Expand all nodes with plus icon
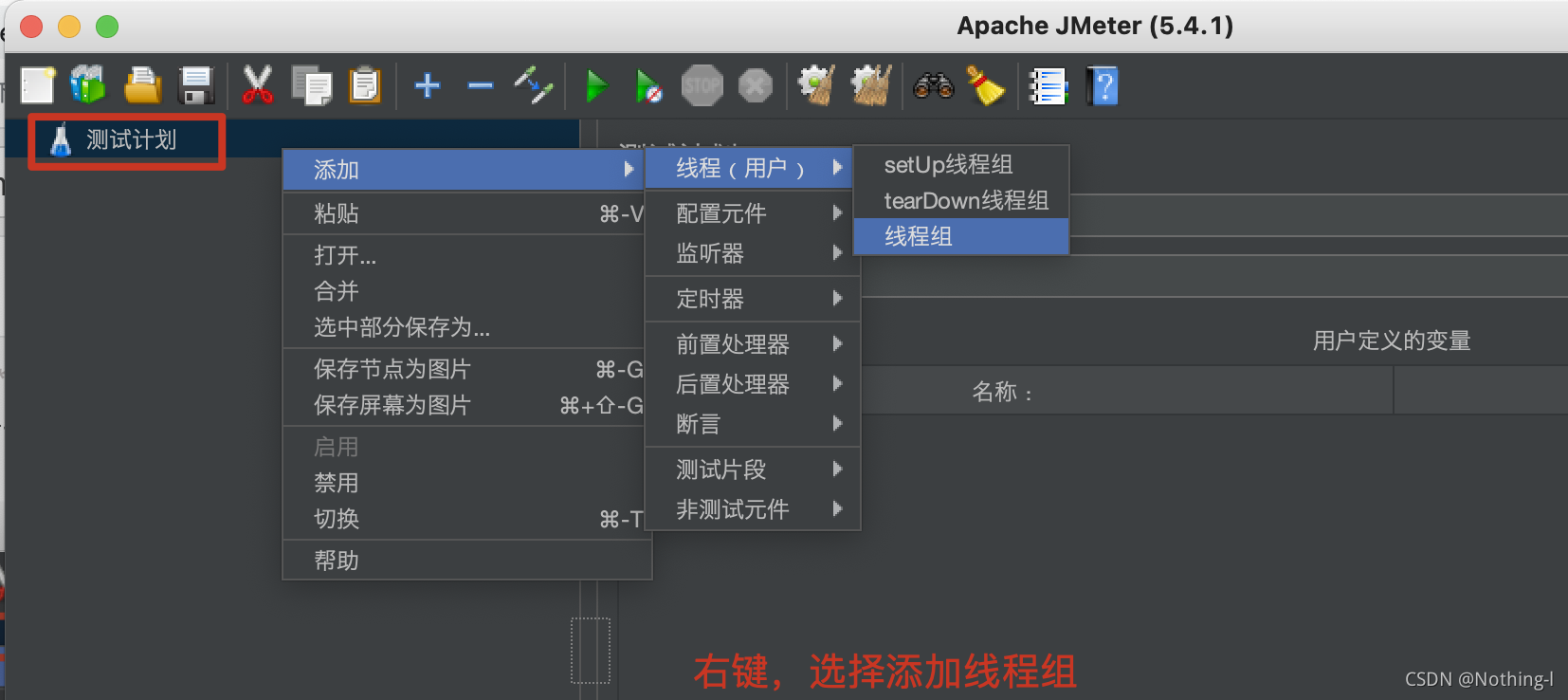This screenshot has width=1568, height=700. tap(428, 85)
